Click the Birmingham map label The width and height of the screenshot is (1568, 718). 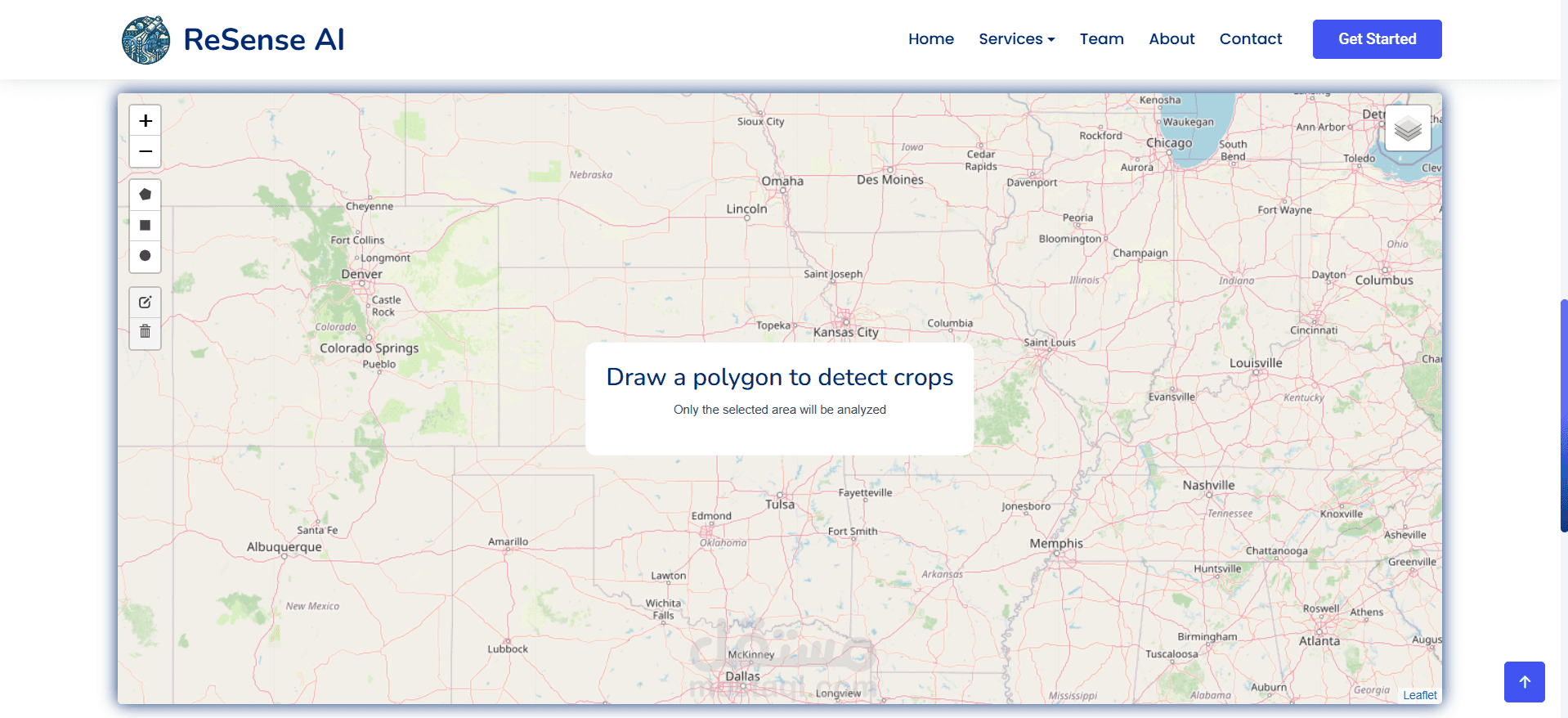(x=1207, y=636)
